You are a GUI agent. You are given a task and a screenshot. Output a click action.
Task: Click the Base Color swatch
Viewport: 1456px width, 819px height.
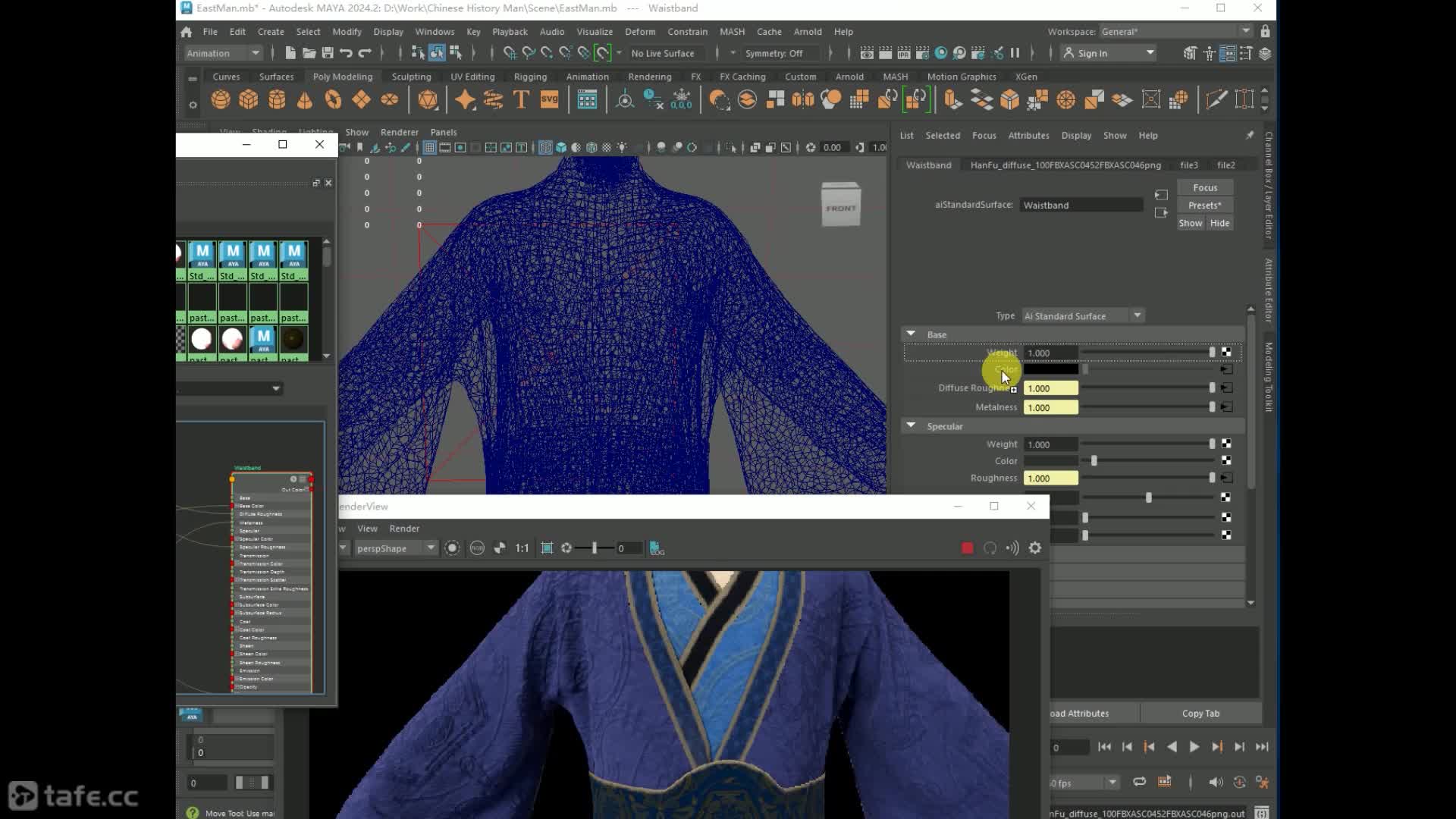click(x=1051, y=369)
